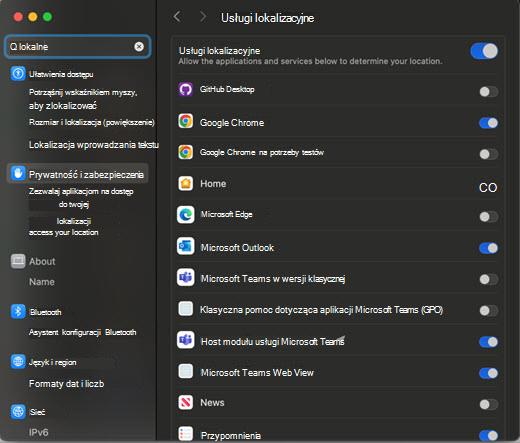Click the Klasyczna pomoc Teams (GPO) icon

(x=186, y=308)
